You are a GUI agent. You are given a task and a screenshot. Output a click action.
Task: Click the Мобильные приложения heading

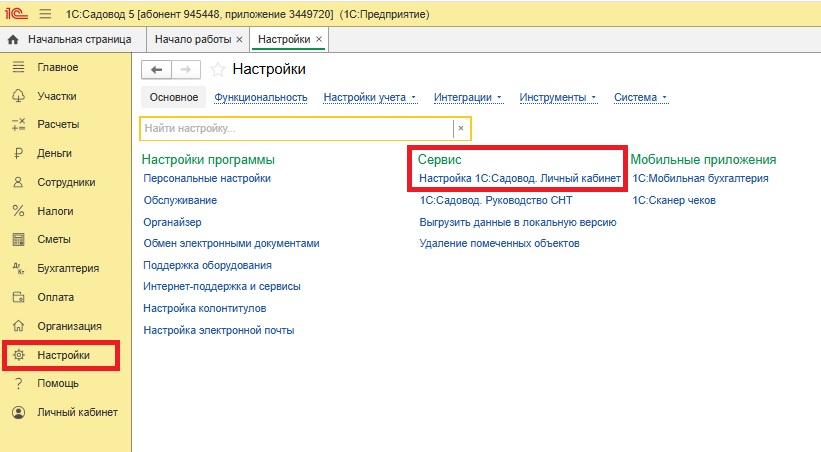click(x=703, y=160)
